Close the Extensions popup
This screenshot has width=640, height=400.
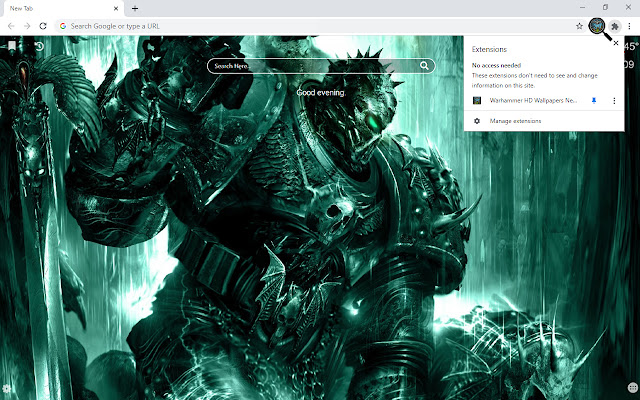[x=616, y=43]
